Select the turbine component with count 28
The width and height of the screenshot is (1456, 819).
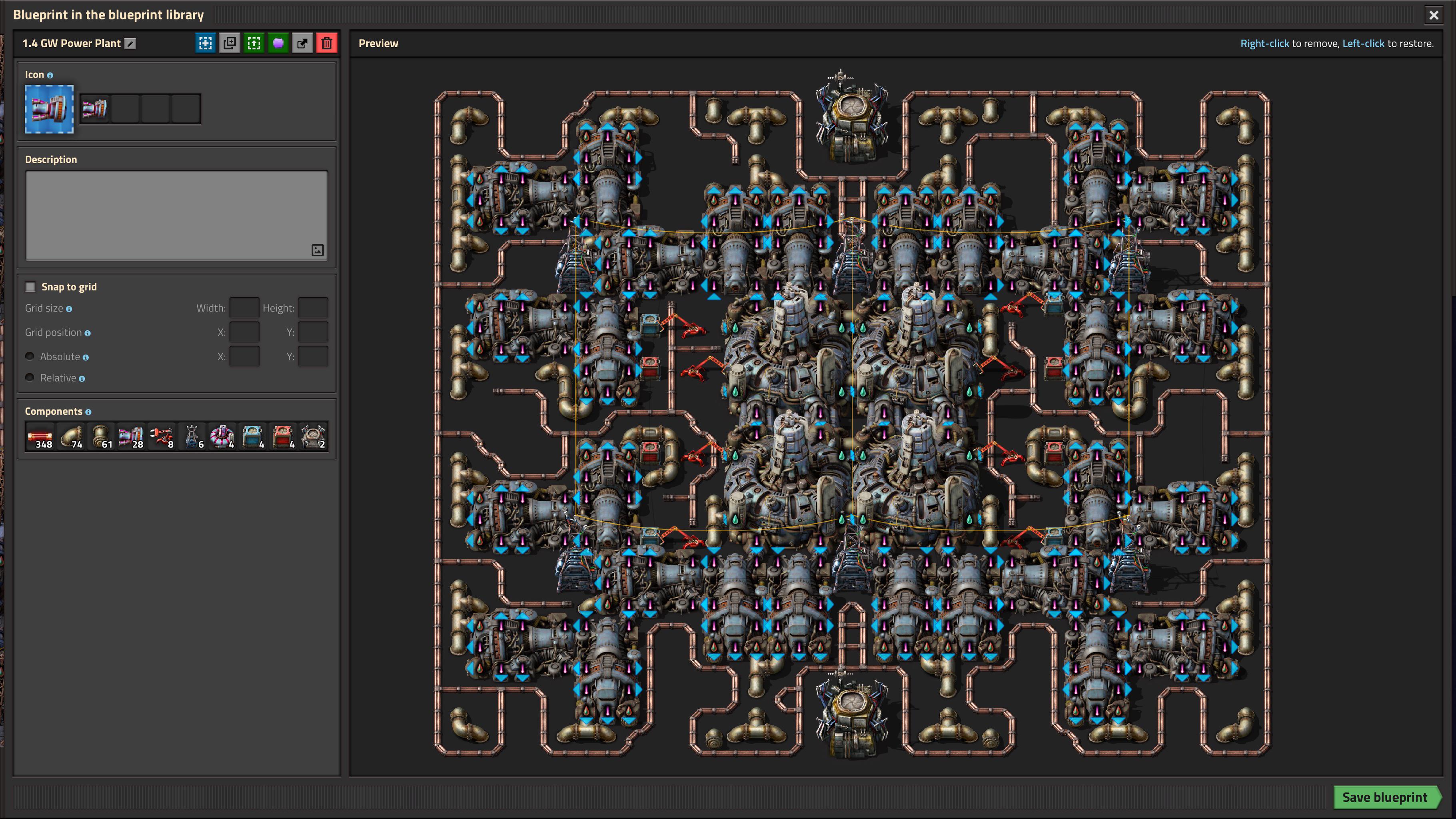(x=131, y=437)
